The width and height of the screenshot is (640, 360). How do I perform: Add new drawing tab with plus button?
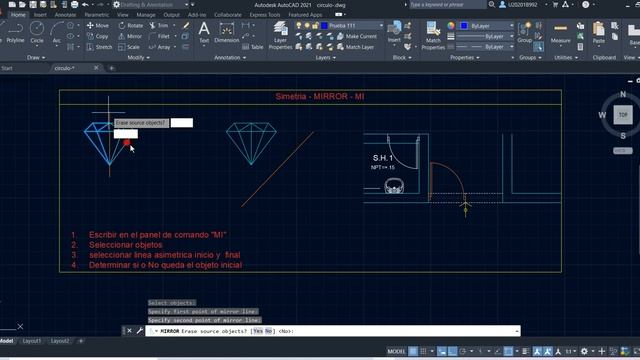point(111,68)
